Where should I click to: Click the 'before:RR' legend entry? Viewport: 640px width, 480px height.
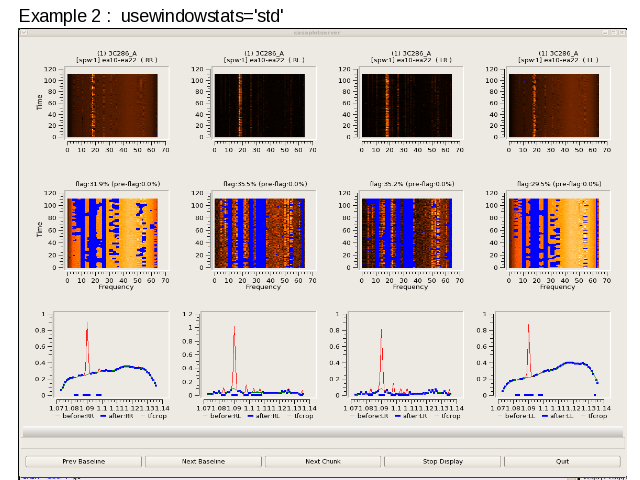tap(74, 416)
